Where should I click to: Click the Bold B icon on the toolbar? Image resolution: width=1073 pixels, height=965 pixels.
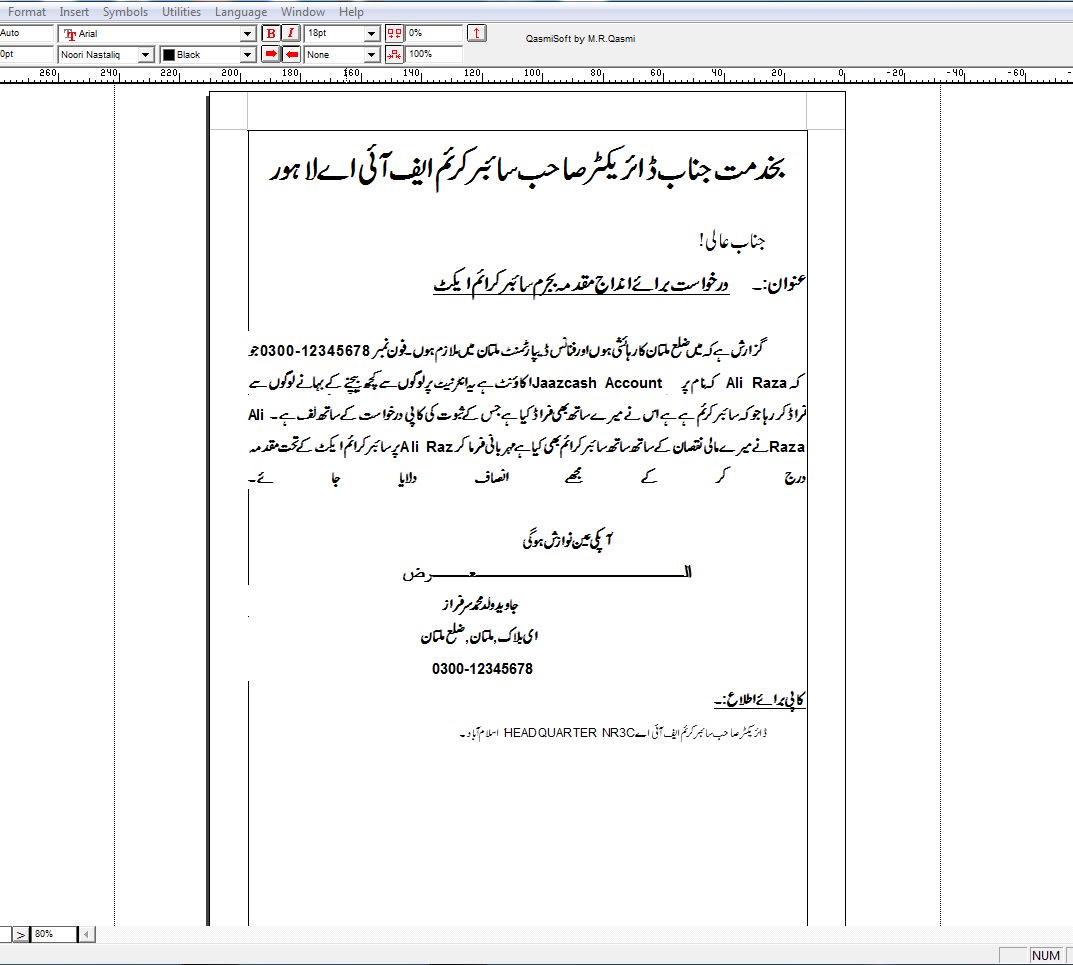coord(271,32)
